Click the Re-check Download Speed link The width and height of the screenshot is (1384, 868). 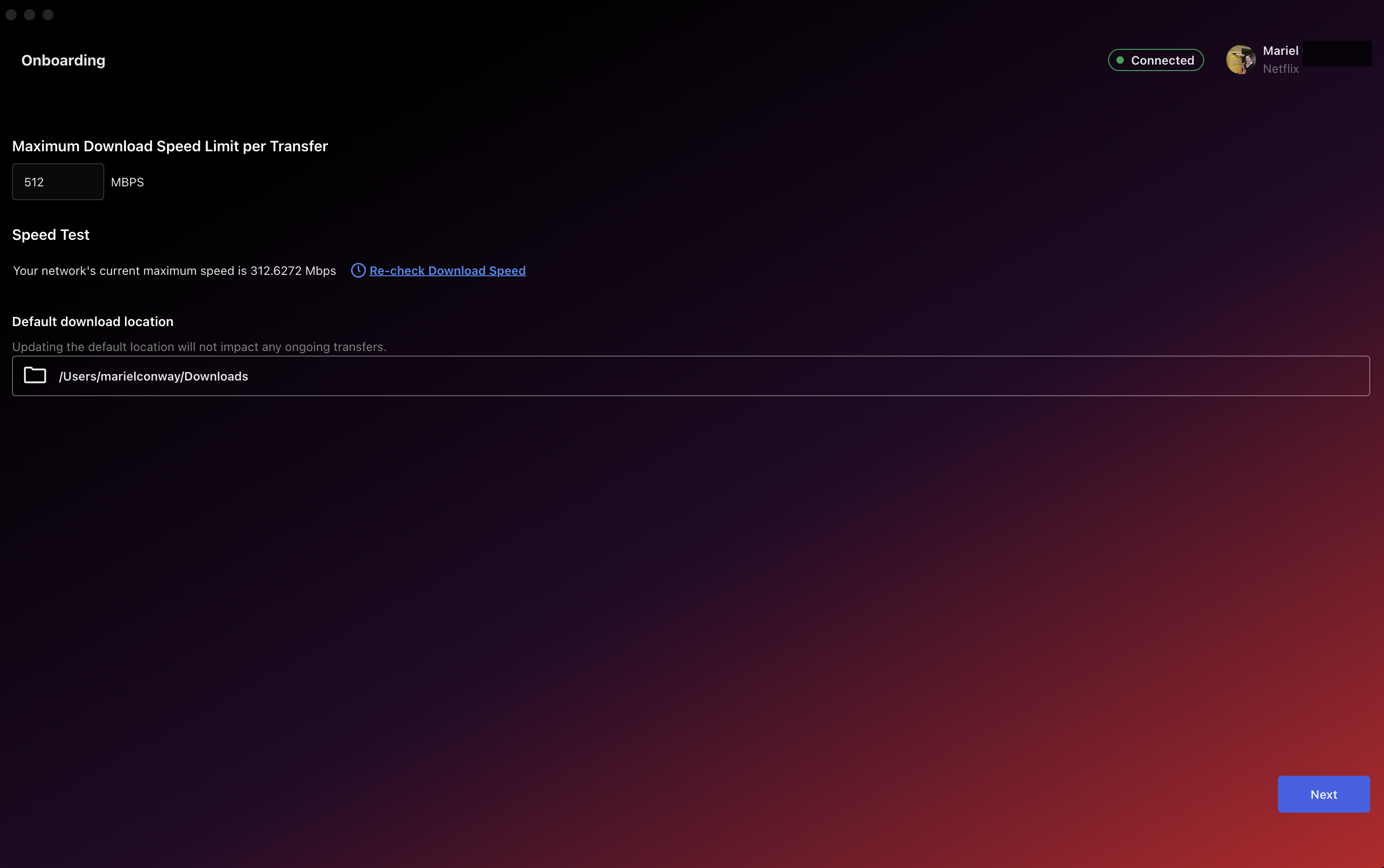click(x=447, y=270)
